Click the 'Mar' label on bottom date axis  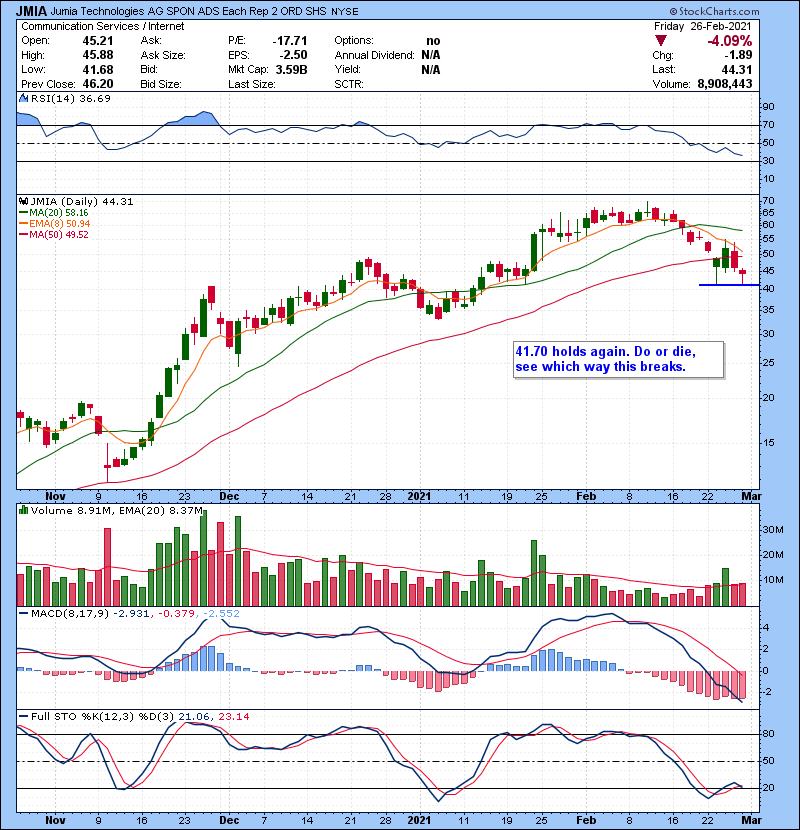click(751, 820)
